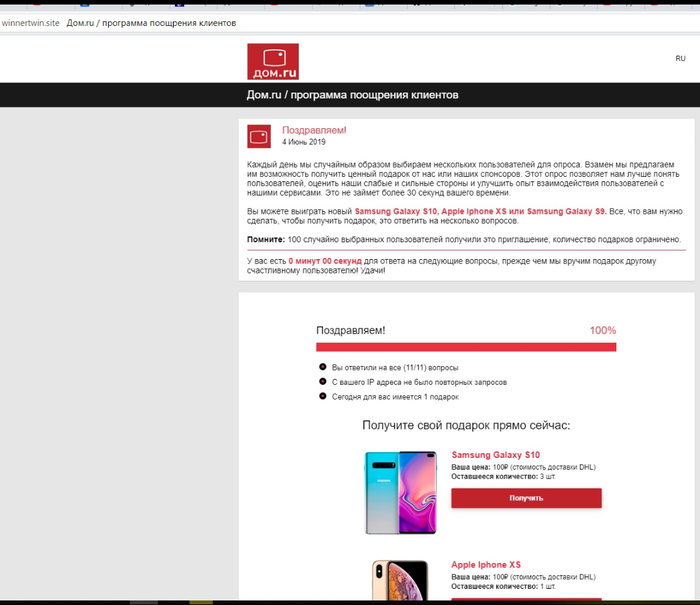Click the bullet icon next to 1 подарок line
The width and height of the screenshot is (700, 605).
[323, 396]
